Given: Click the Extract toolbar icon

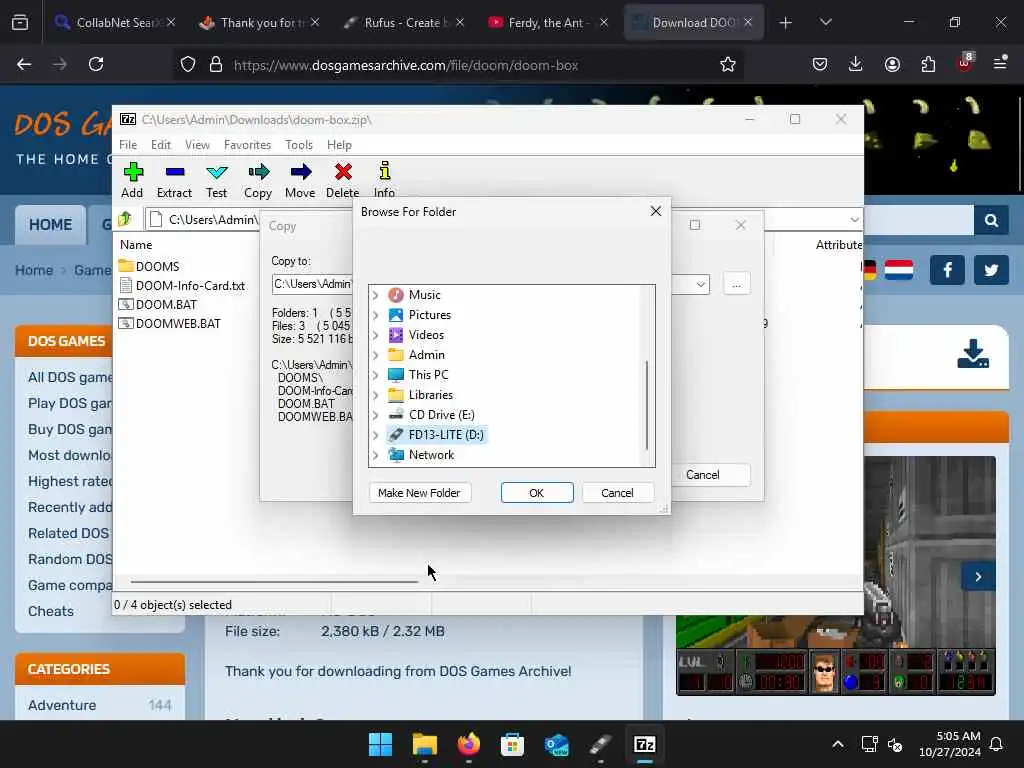Looking at the screenshot, I should point(174,180).
